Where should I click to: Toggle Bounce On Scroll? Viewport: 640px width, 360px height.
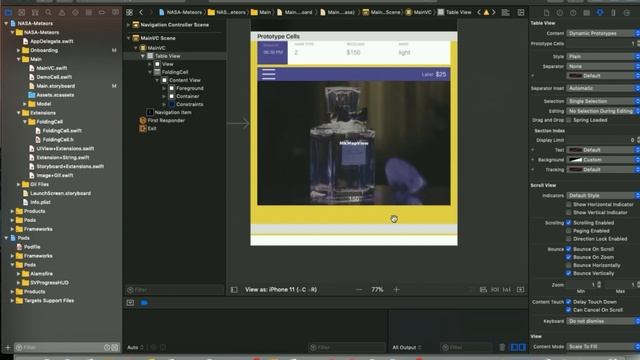569,249
